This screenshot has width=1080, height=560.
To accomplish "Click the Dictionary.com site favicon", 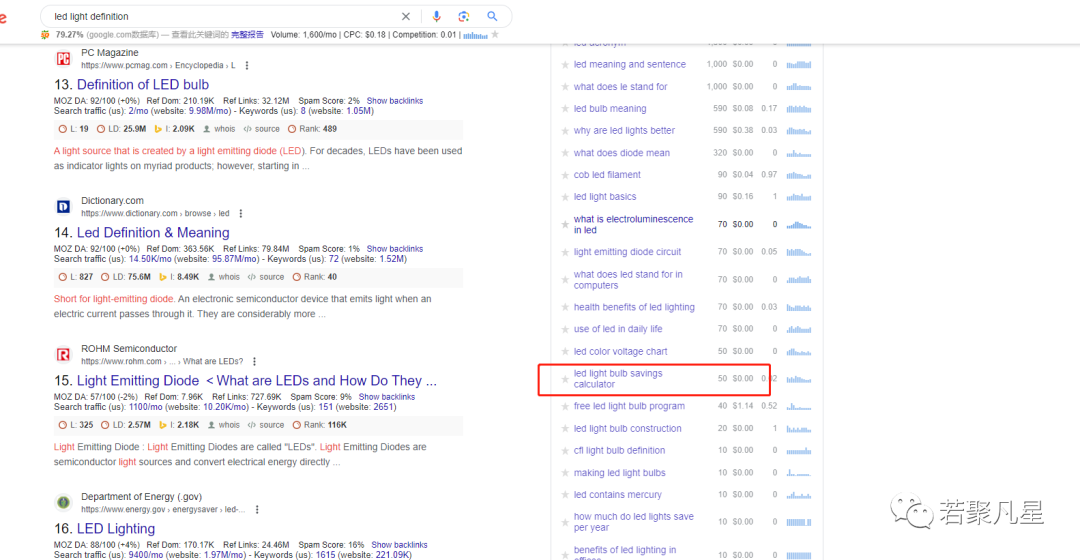I will click(x=63, y=207).
